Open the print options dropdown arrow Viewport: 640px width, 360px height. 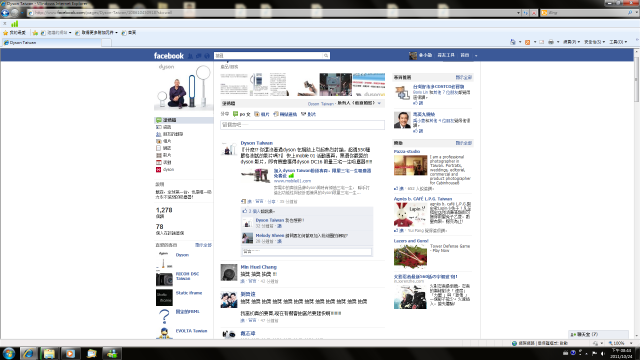(558, 42)
